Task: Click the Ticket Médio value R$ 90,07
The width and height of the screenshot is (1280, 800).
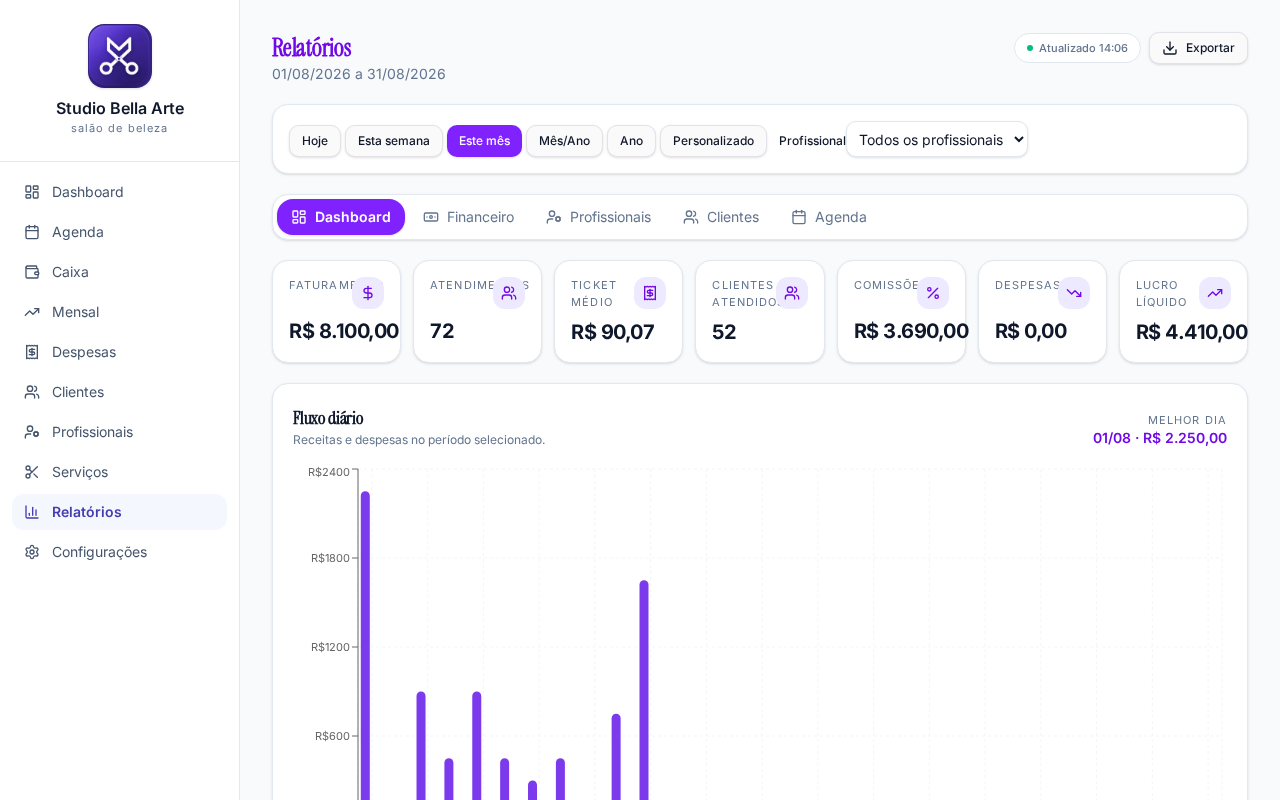Action: click(613, 332)
